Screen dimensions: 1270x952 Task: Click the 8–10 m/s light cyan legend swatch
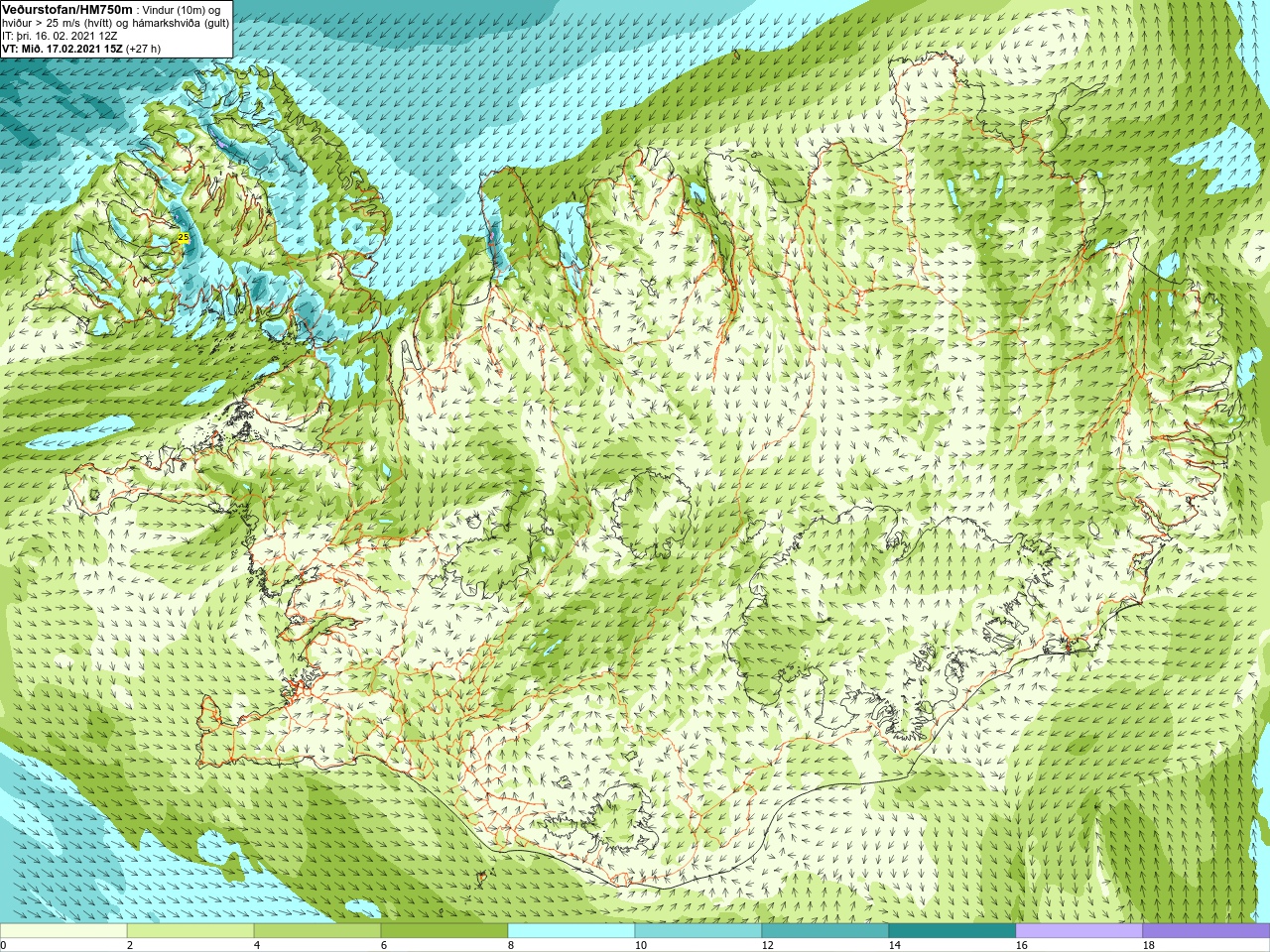pyautogui.click(x=571, y=931)
